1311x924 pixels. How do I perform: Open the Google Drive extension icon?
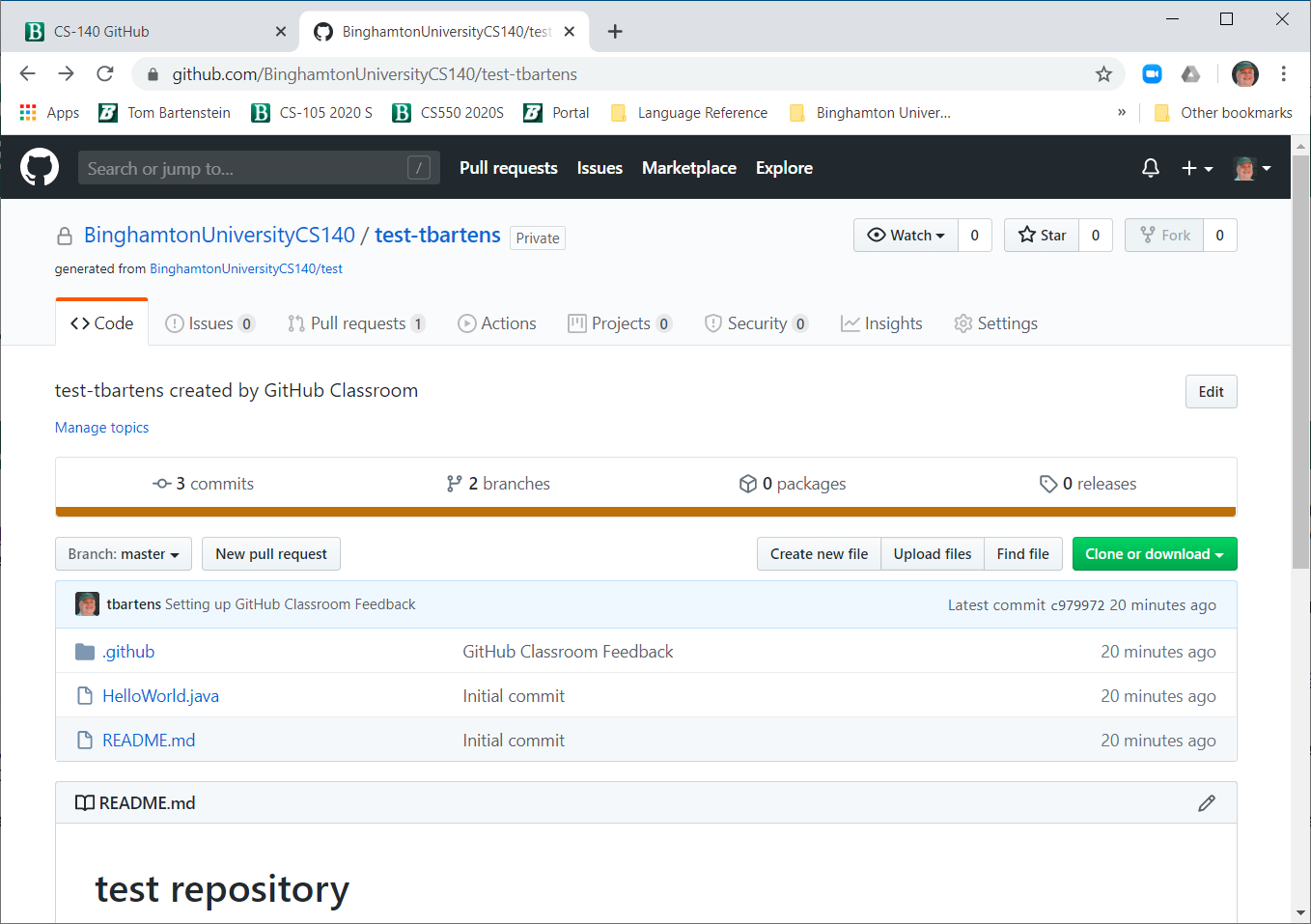click(1191, 74)
